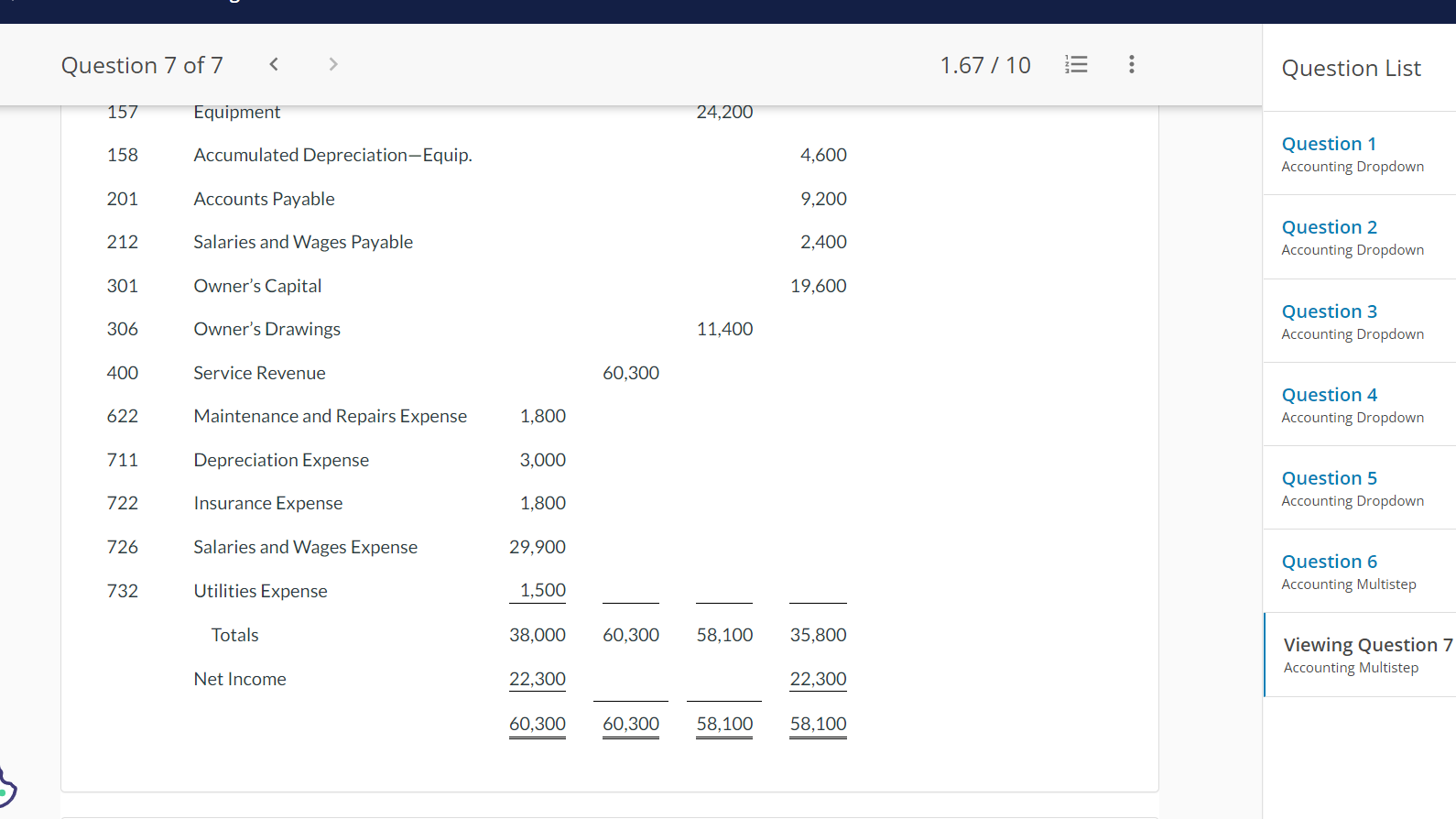Click the Owner's Drawings account name

click(266, 329)
